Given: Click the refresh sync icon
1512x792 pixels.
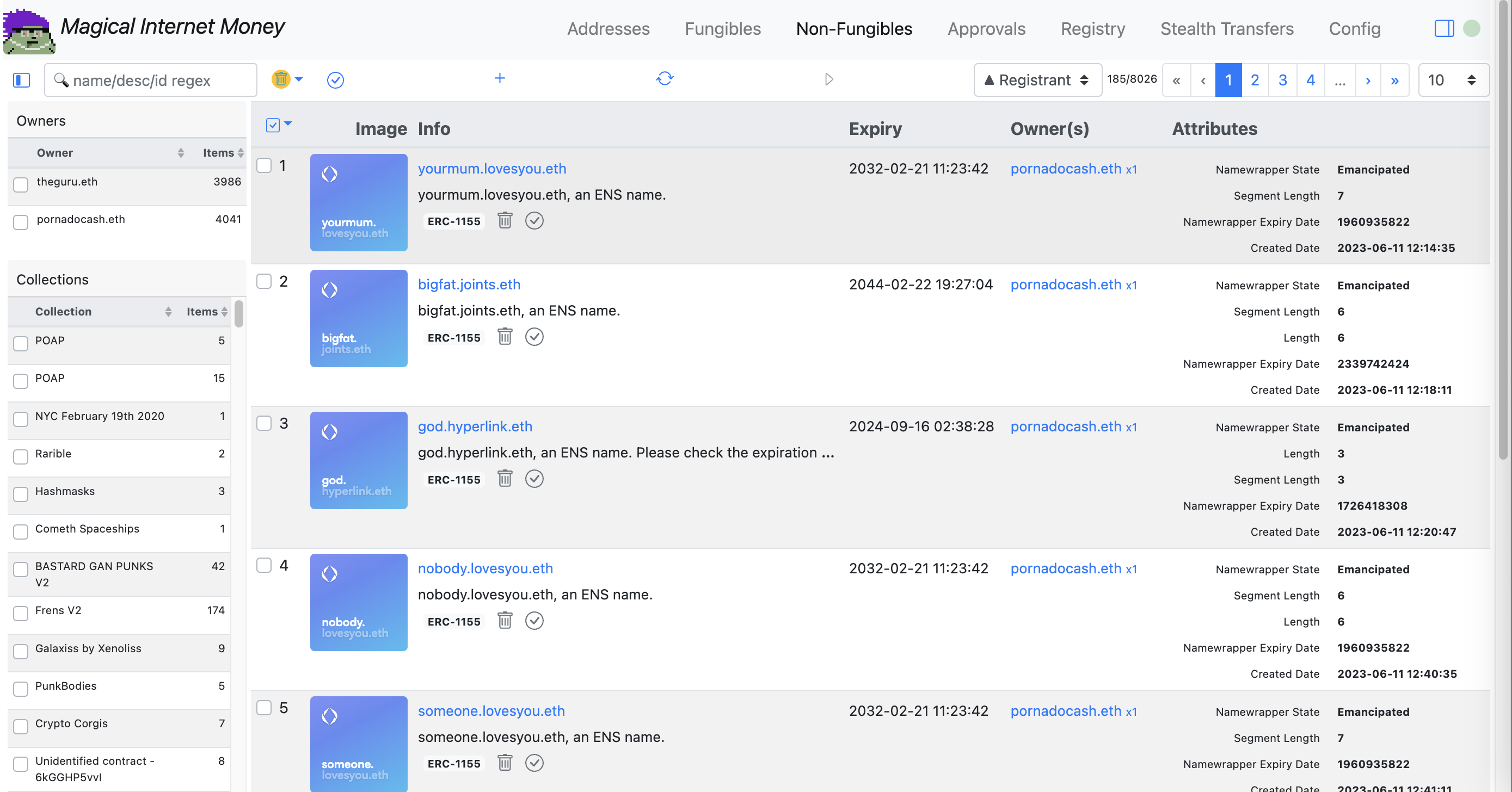Looking at the screenshot, I should click(x=665, y=79).
